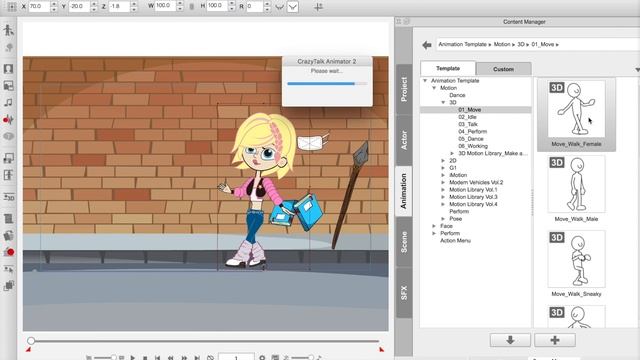Click the duplicate object icon at toolbar bottom
The width and height of the screenshot is (640, 360).
coord(8,285)
